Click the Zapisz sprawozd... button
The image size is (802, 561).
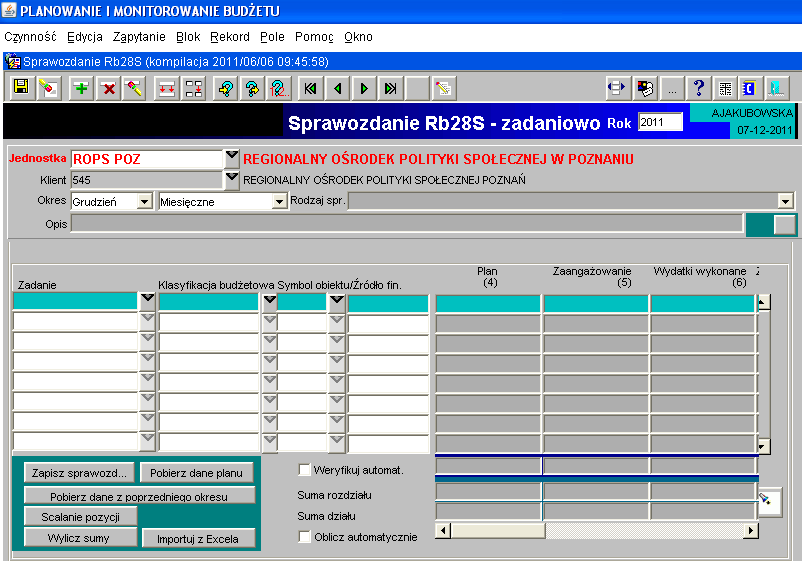tap(79, 473)
